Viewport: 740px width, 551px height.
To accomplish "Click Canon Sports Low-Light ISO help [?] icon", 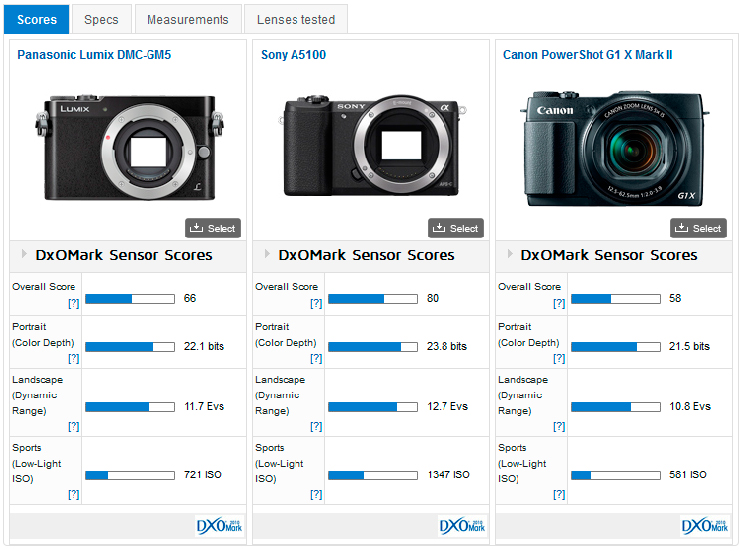I will click(x=559, y=494).
